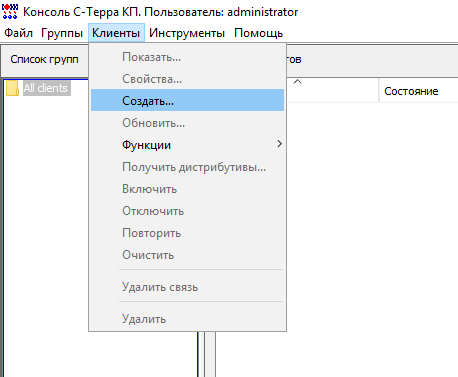
Task: Select Обновить... menu entry
Action: pyautogui.click(x=187, y=123)
